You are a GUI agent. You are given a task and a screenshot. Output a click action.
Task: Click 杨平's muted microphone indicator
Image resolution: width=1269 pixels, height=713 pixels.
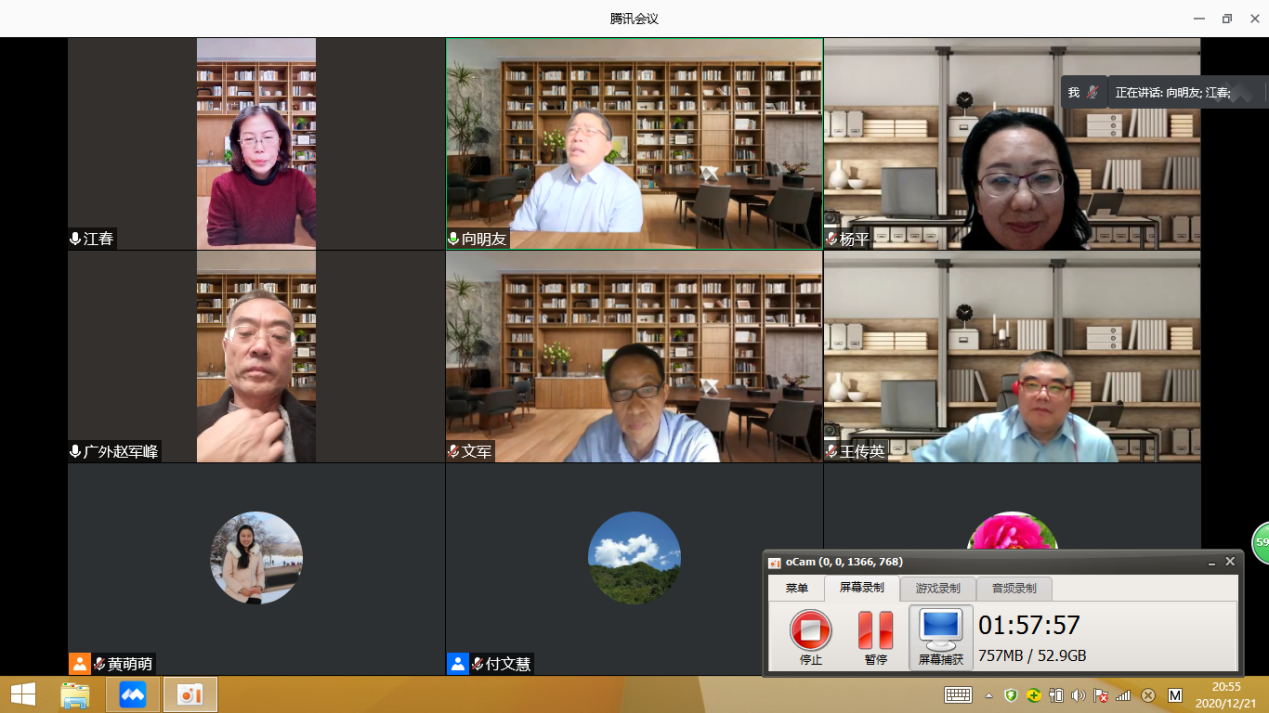pos(831,239)
